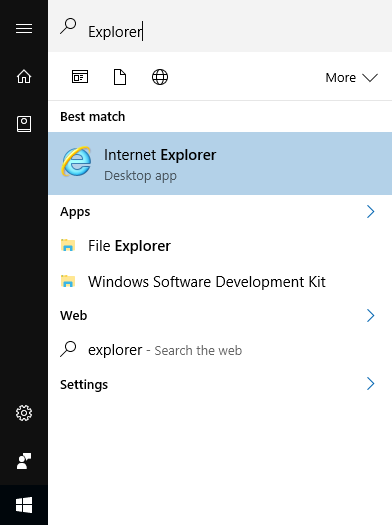Expand the More filters dropdown
The height and width of the screenshot is (525, 392).
[x=351, y=78]
